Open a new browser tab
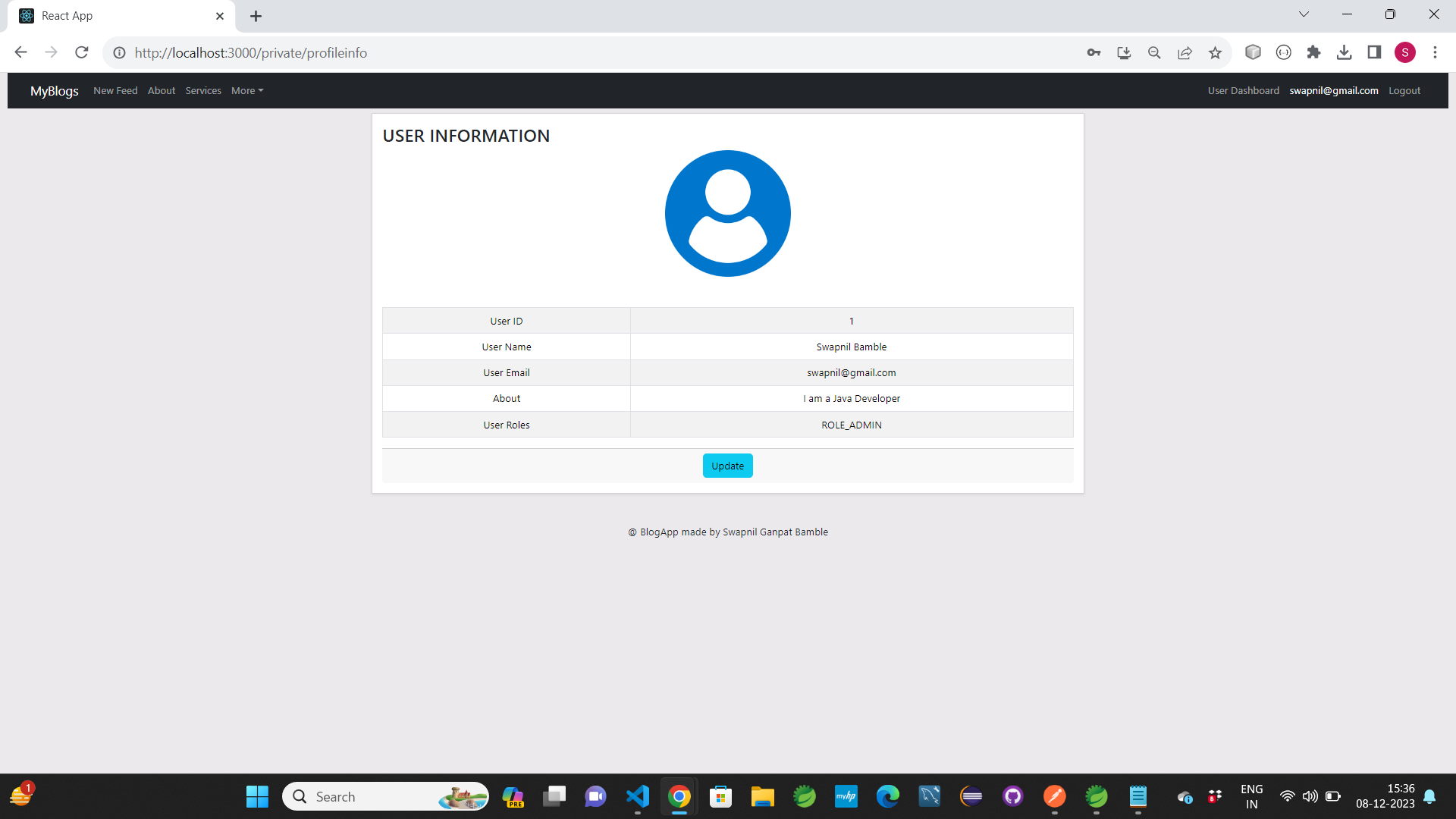The image size is (1456, 819). pyautogui.click(x=256, y=16)
